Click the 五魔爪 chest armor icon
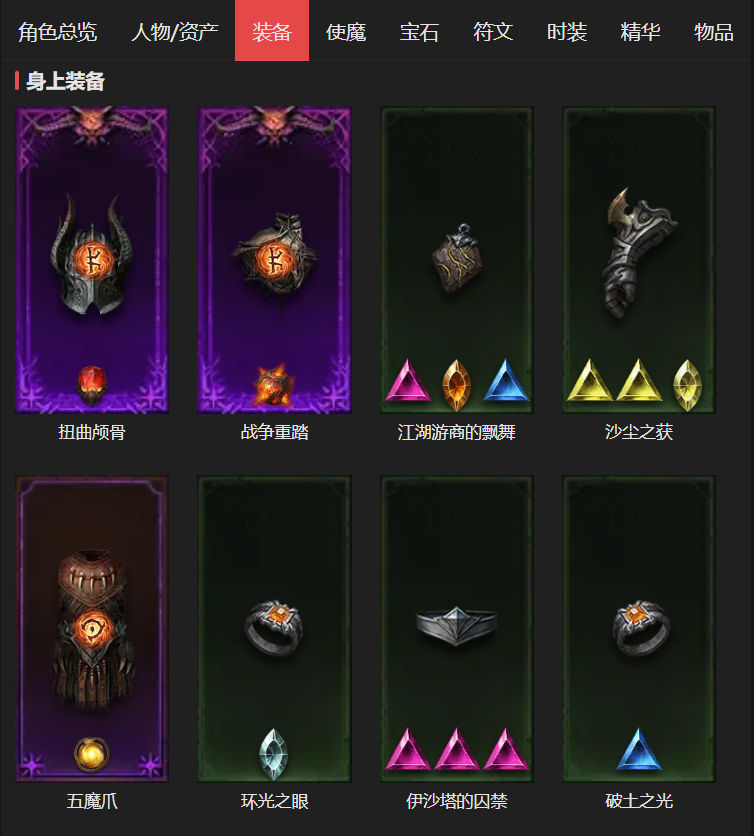The height and width of the screenshot is (836, 754). (x=92, y=629)
